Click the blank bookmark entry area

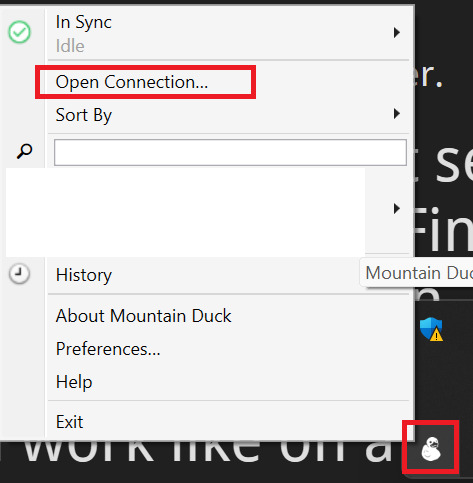pyautogui.click(x=185, y=212)
